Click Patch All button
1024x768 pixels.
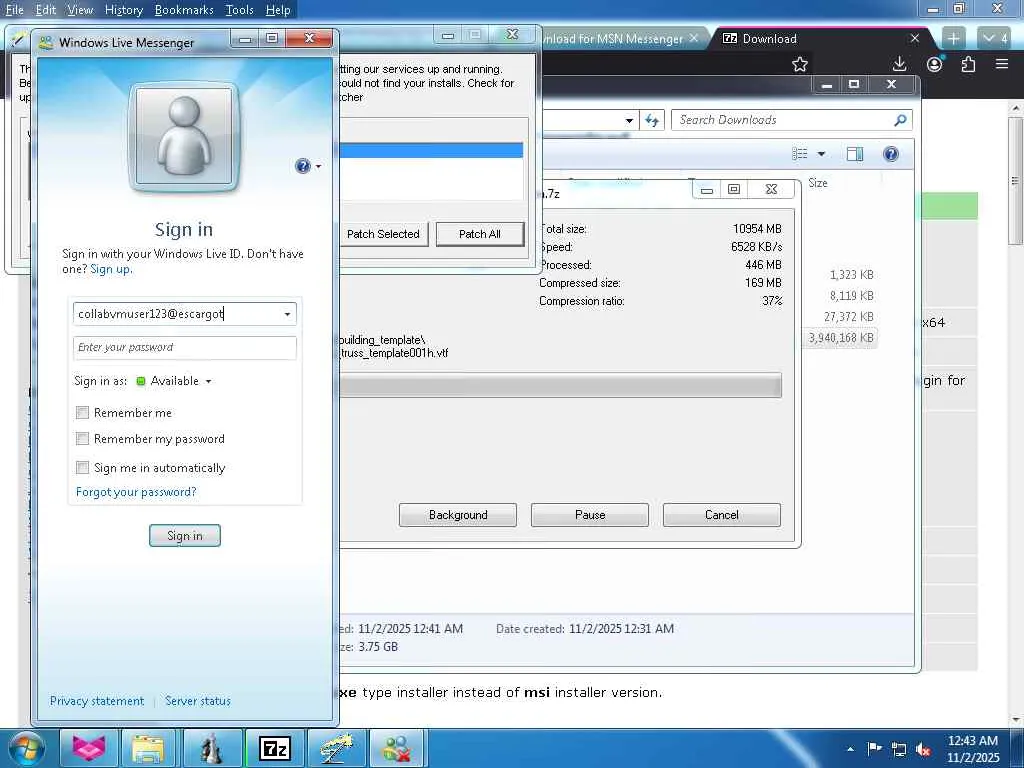point(480,234)
